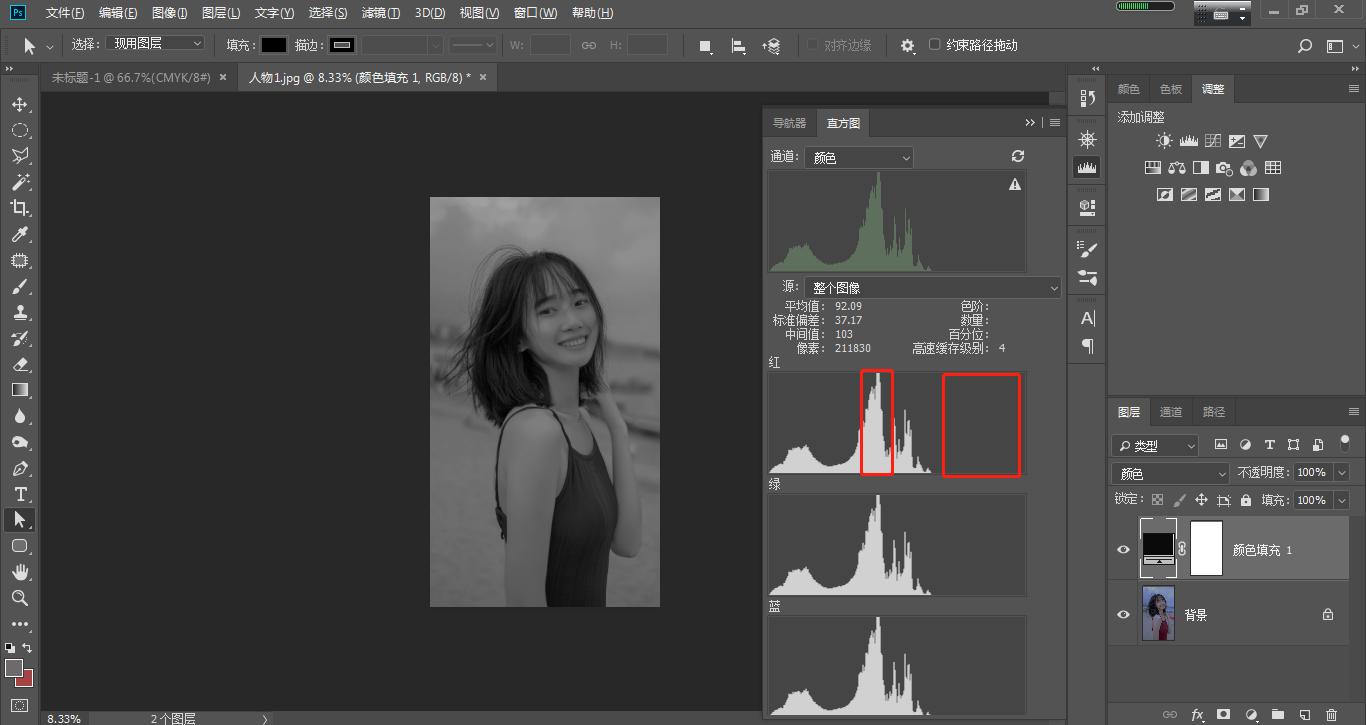Select the Zoom tool
Viewport: 1366px width, 725px height.
pyautogui.click(x=19, y=598)
